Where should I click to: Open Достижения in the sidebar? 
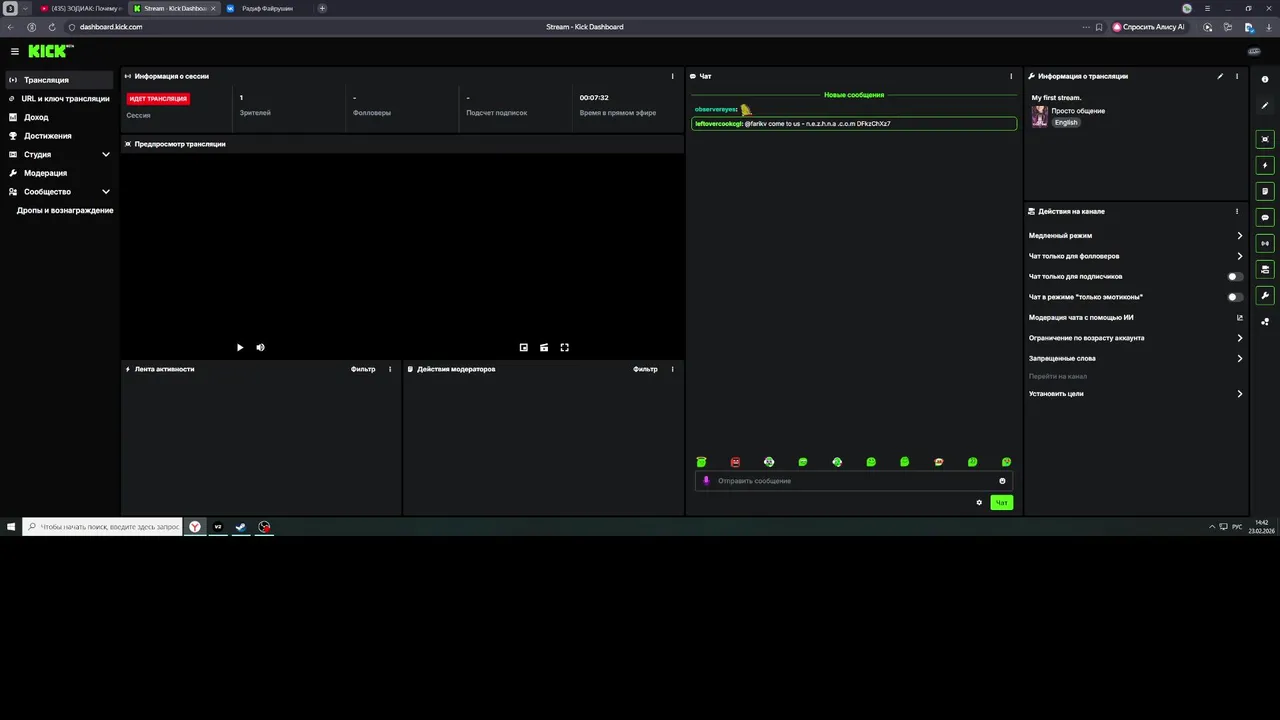(x=59, y=135)
